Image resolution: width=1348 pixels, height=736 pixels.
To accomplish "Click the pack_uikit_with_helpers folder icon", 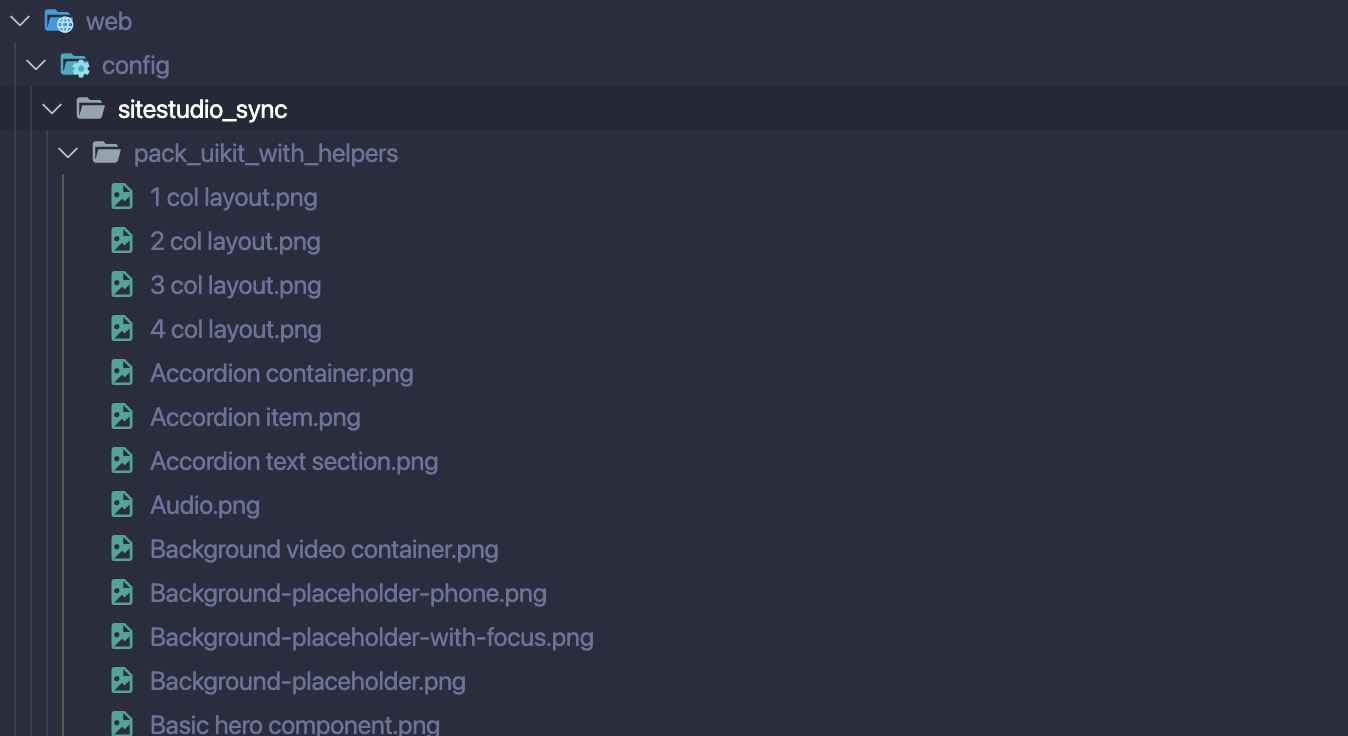I will pyautogui.click(x=106, y=152).
